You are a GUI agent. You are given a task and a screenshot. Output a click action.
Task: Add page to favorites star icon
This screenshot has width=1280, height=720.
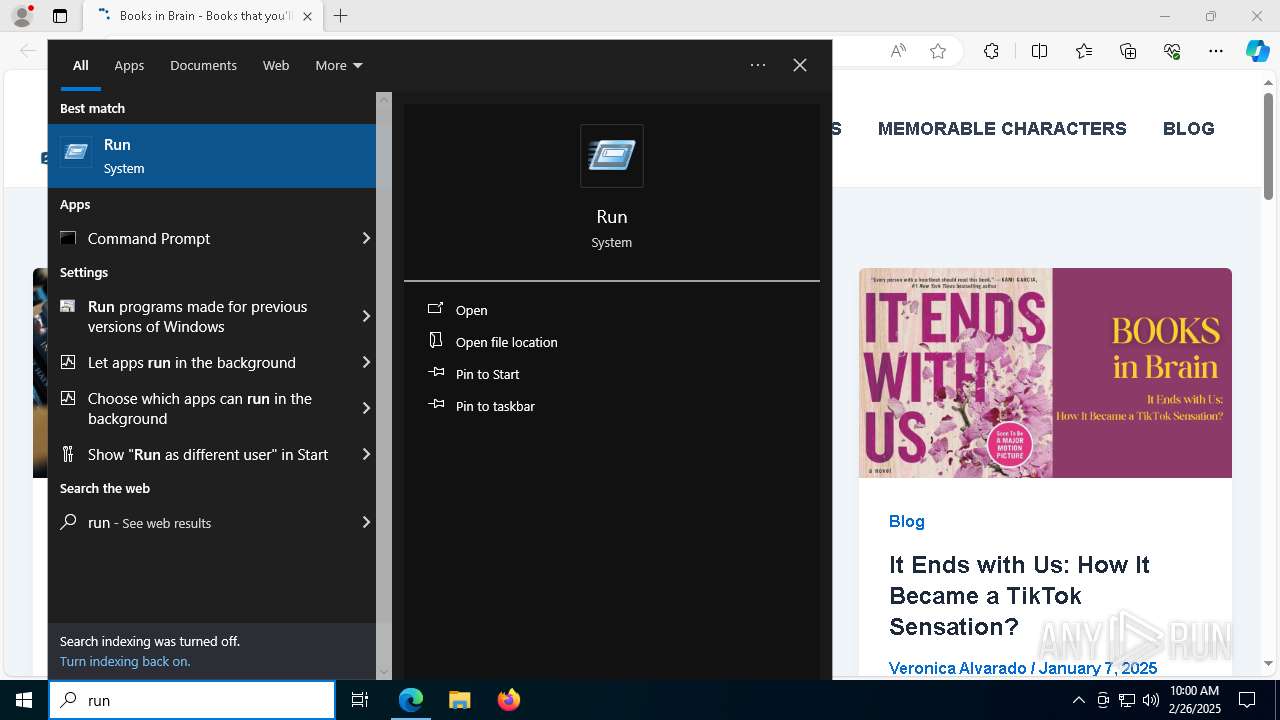click(938, 51)
